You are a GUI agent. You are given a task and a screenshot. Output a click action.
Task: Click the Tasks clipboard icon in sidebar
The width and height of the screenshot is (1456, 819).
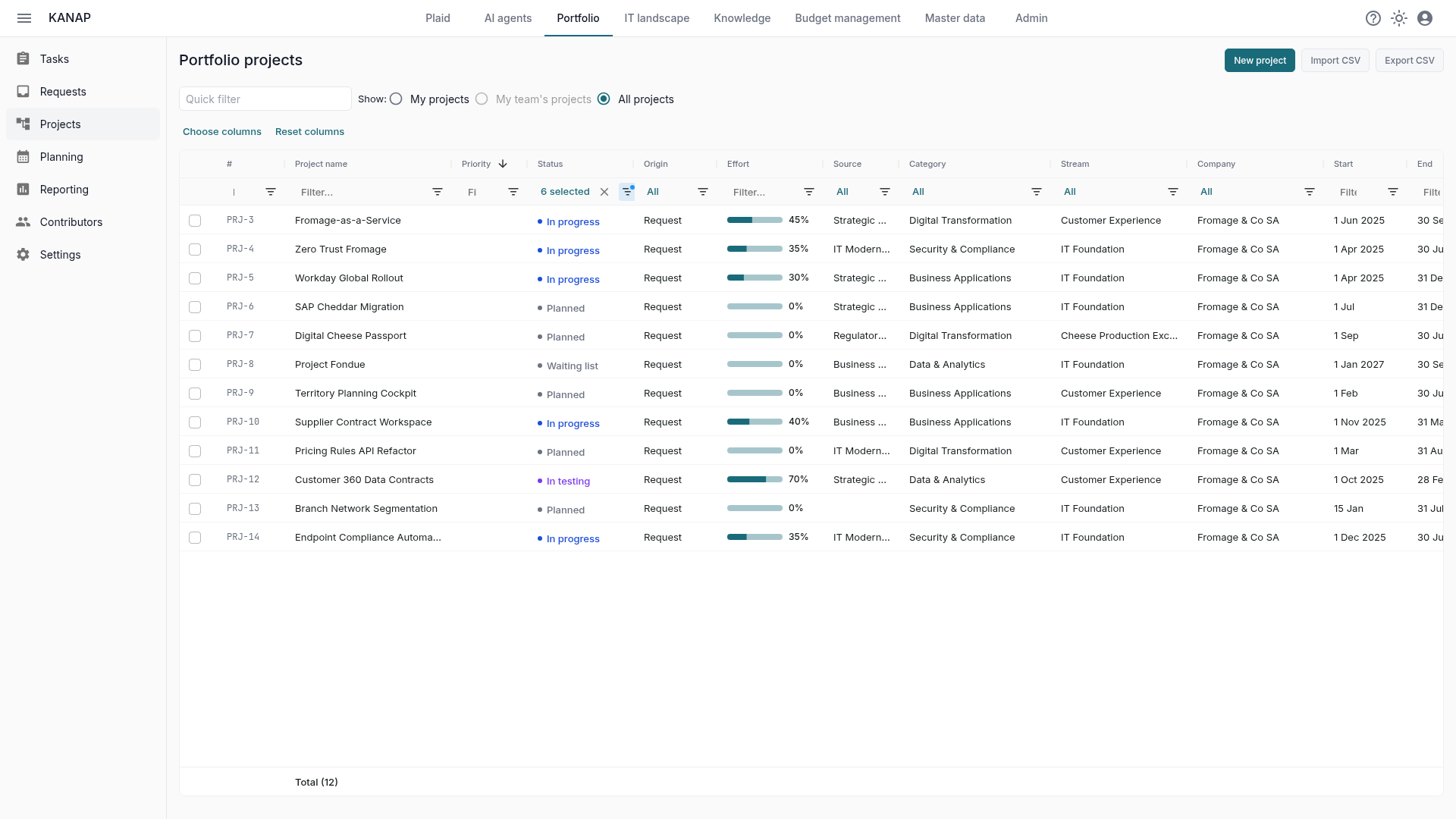[24, 58]
